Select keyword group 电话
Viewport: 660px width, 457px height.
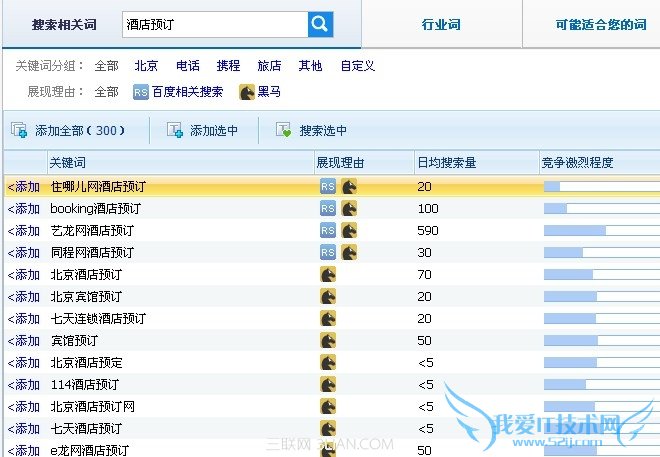click(188, 66)
